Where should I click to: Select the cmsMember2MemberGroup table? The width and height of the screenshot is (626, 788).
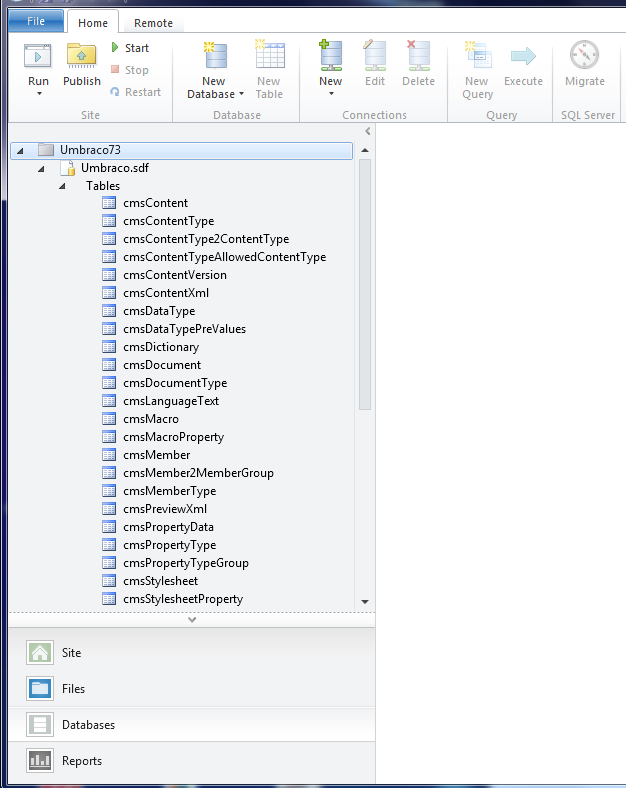pos(198,473)
